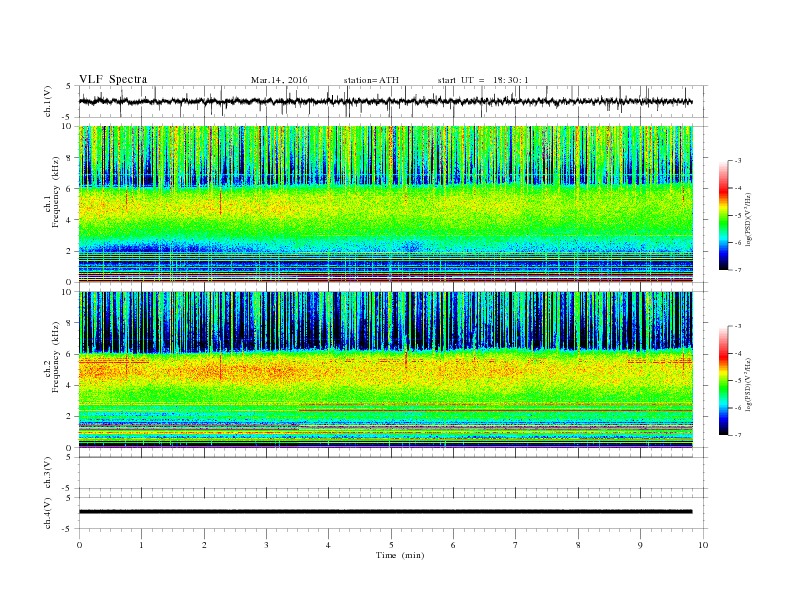792x612 pixels.
Task: Click the "4" kHz tick of ch.1 spectrogram
Action: tap(69, 220)
